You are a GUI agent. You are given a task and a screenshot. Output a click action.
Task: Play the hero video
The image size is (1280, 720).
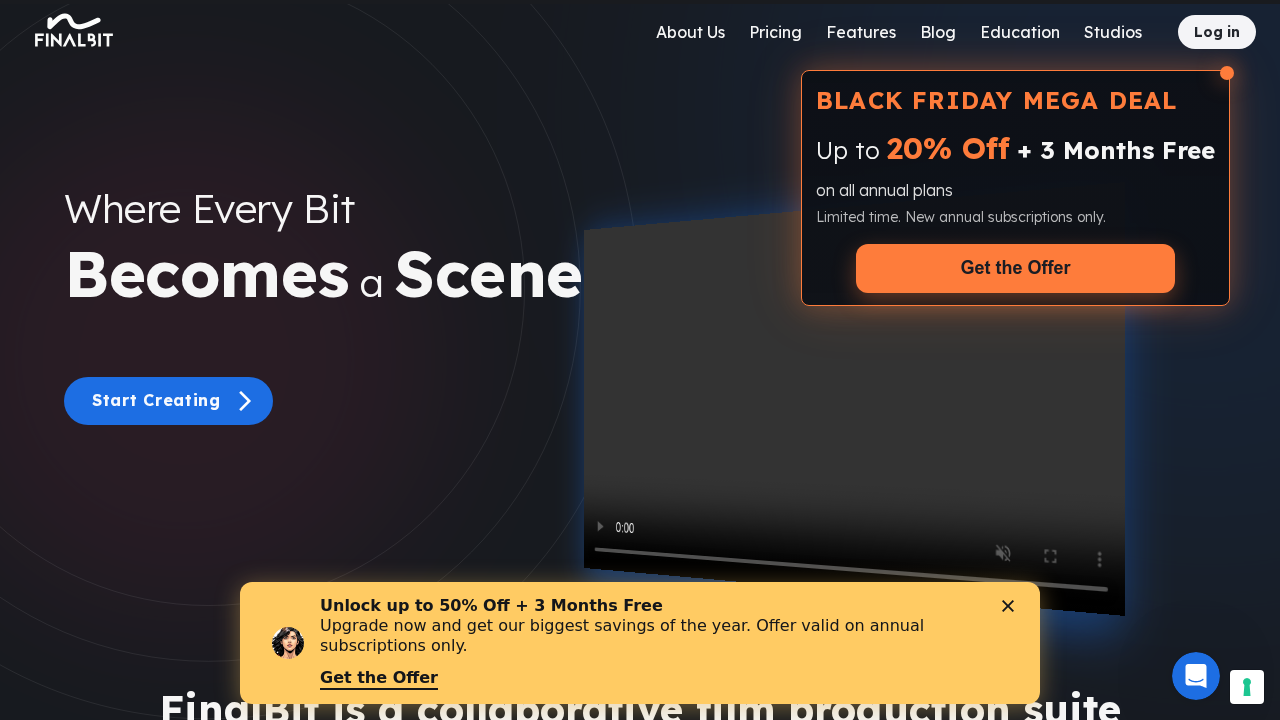click(x=600, y=526)
